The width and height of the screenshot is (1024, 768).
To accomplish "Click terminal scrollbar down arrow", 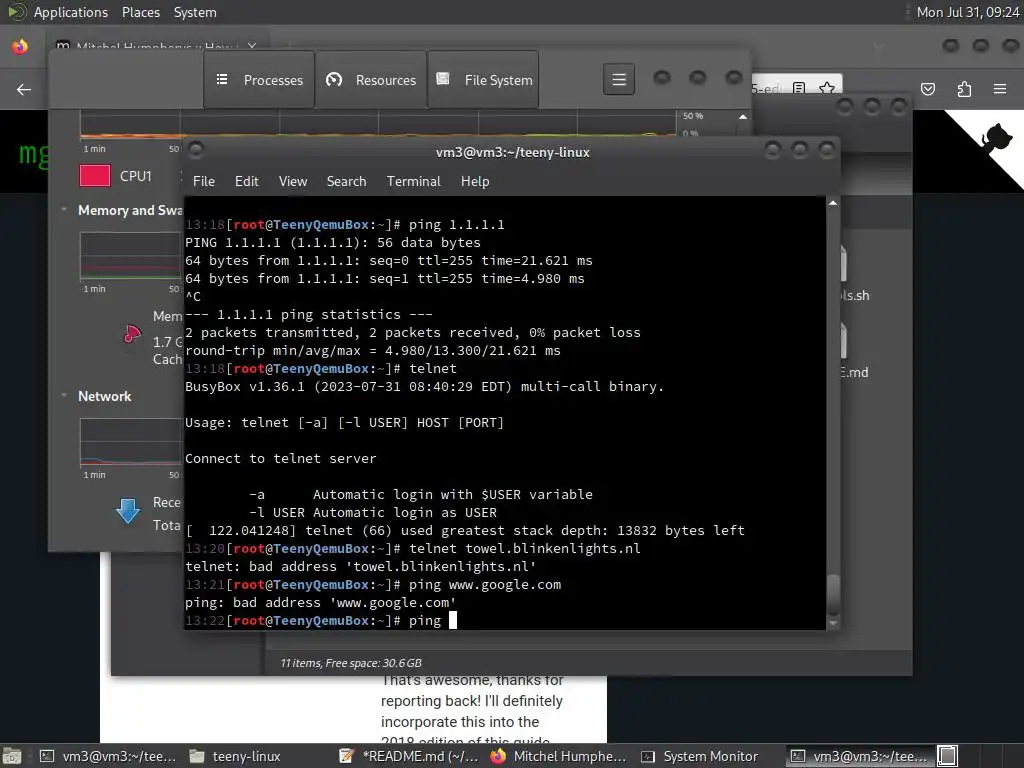I will tap(833, 623).
